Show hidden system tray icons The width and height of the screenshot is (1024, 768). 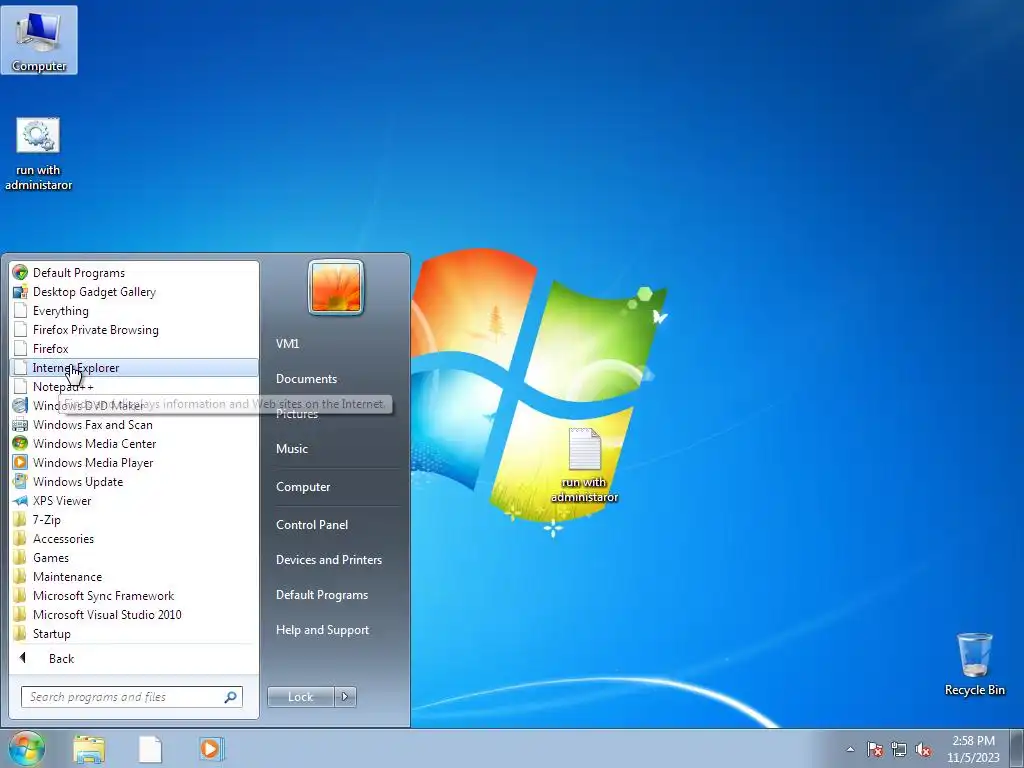[850, 750]
